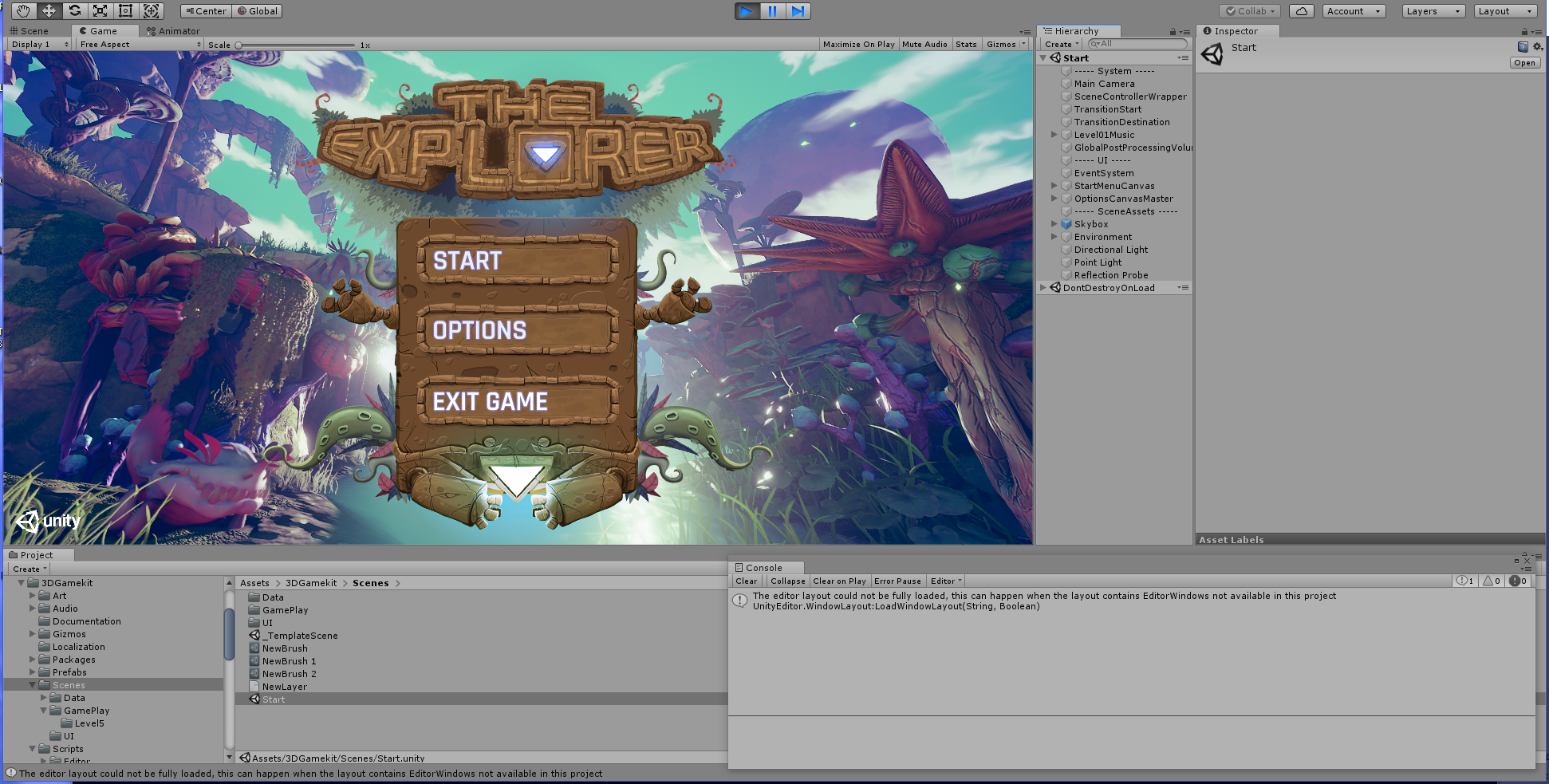
Task: Open the Console Editor dropdown
Action: pyautogui.click(x=946, y=581)
